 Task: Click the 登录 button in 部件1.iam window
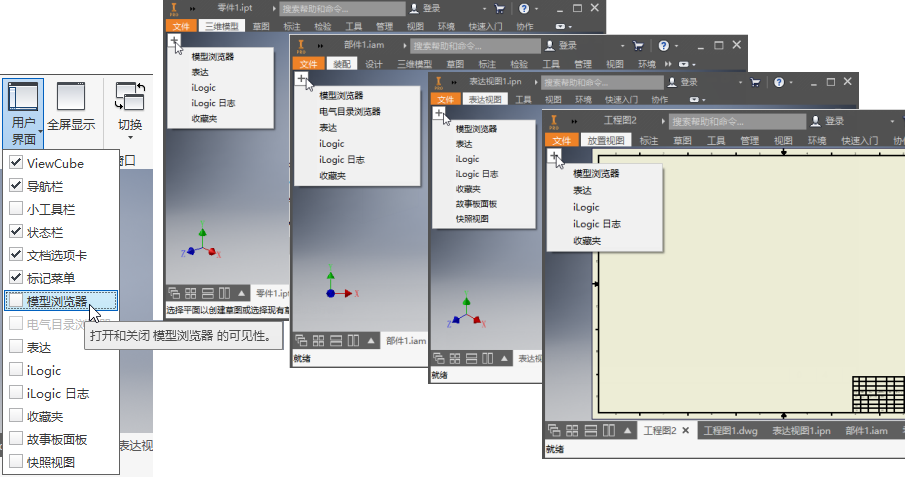(x=561, y=45)
